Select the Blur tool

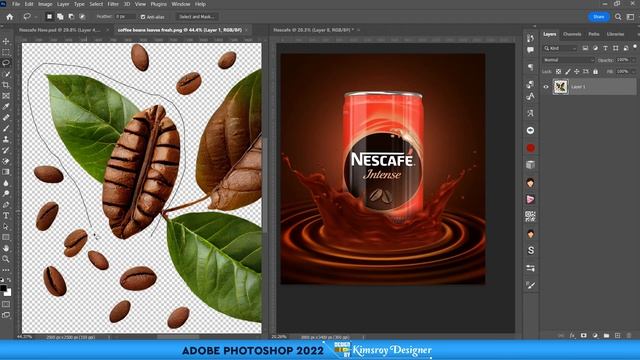(6, 183)
